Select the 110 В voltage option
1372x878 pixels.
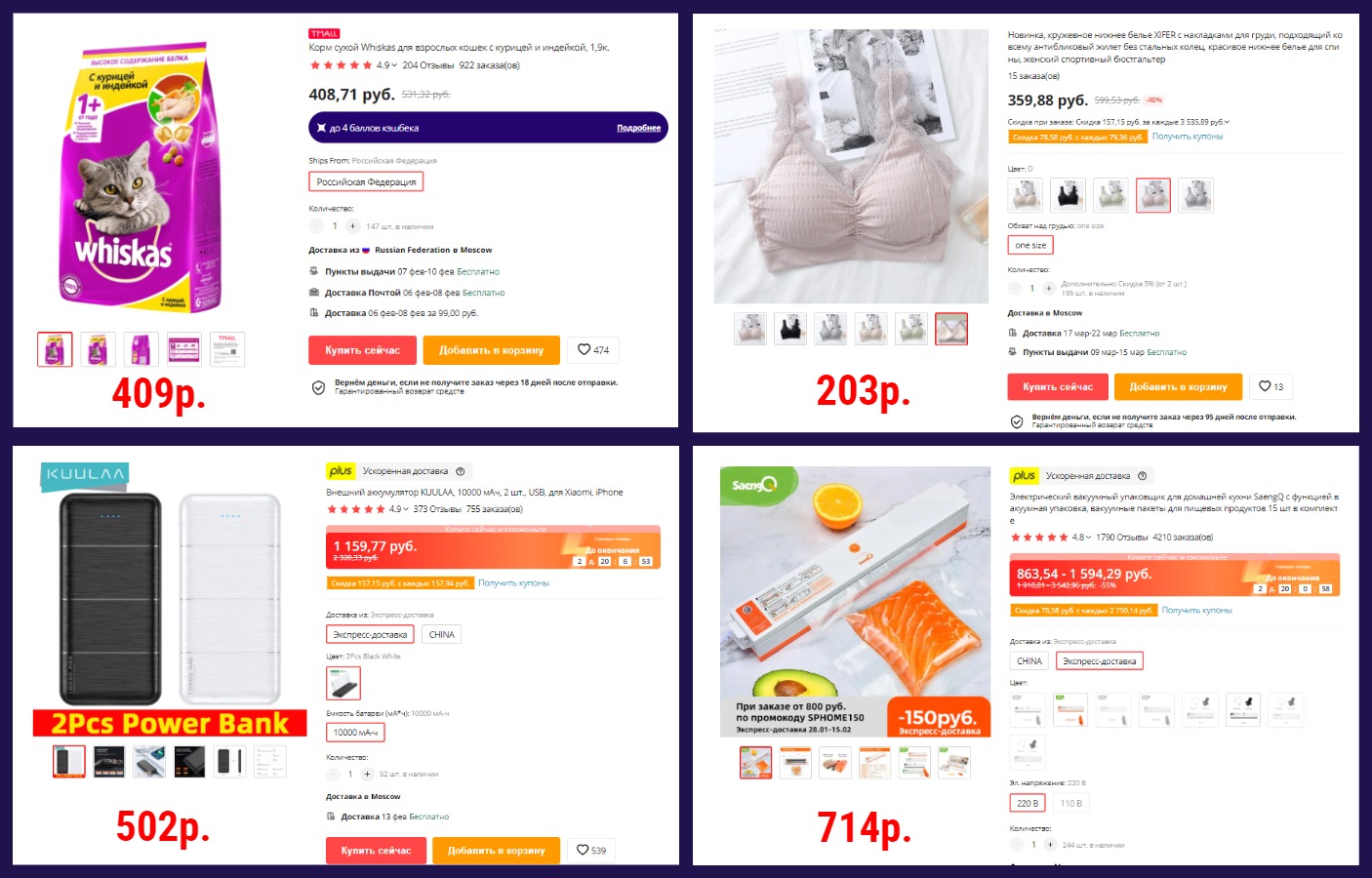tap(1070, 803)
